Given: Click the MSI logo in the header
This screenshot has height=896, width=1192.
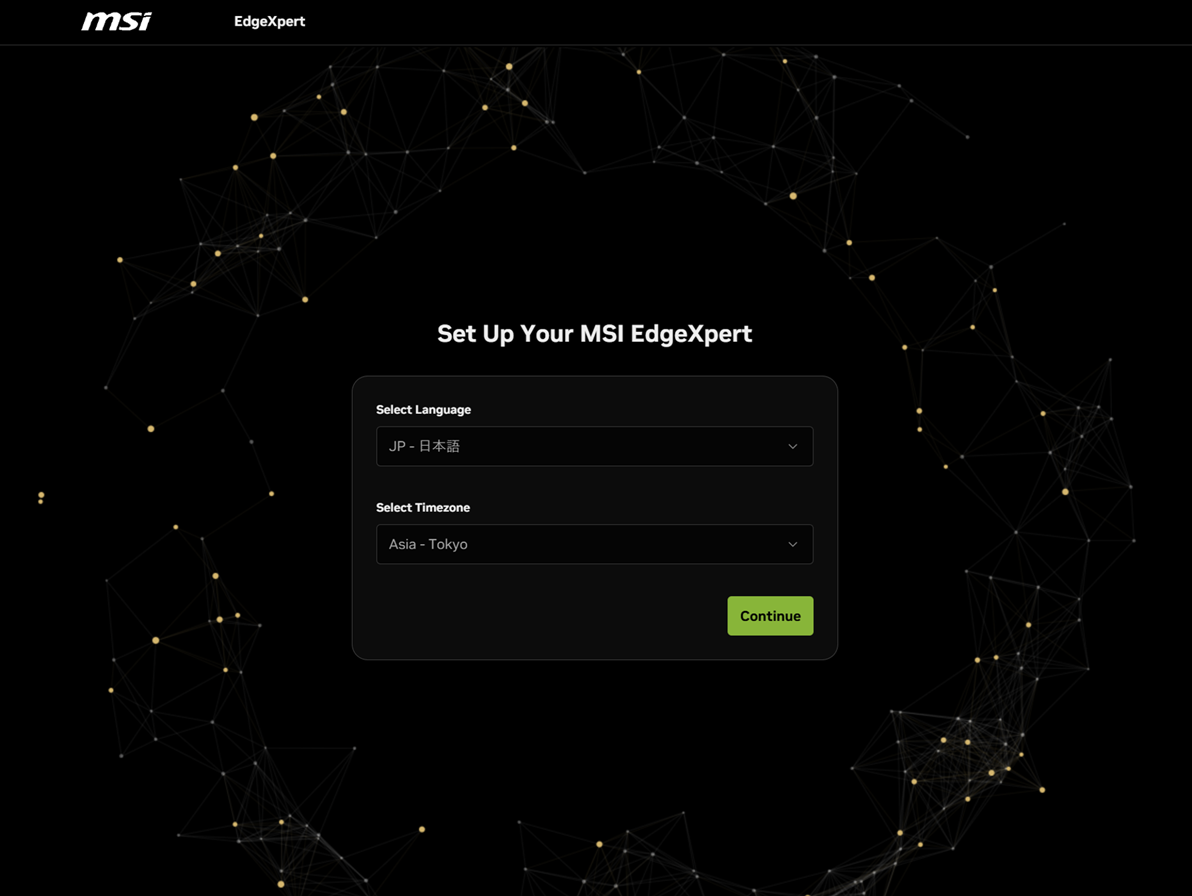Looking at the screenshot, I should point(116,21).
